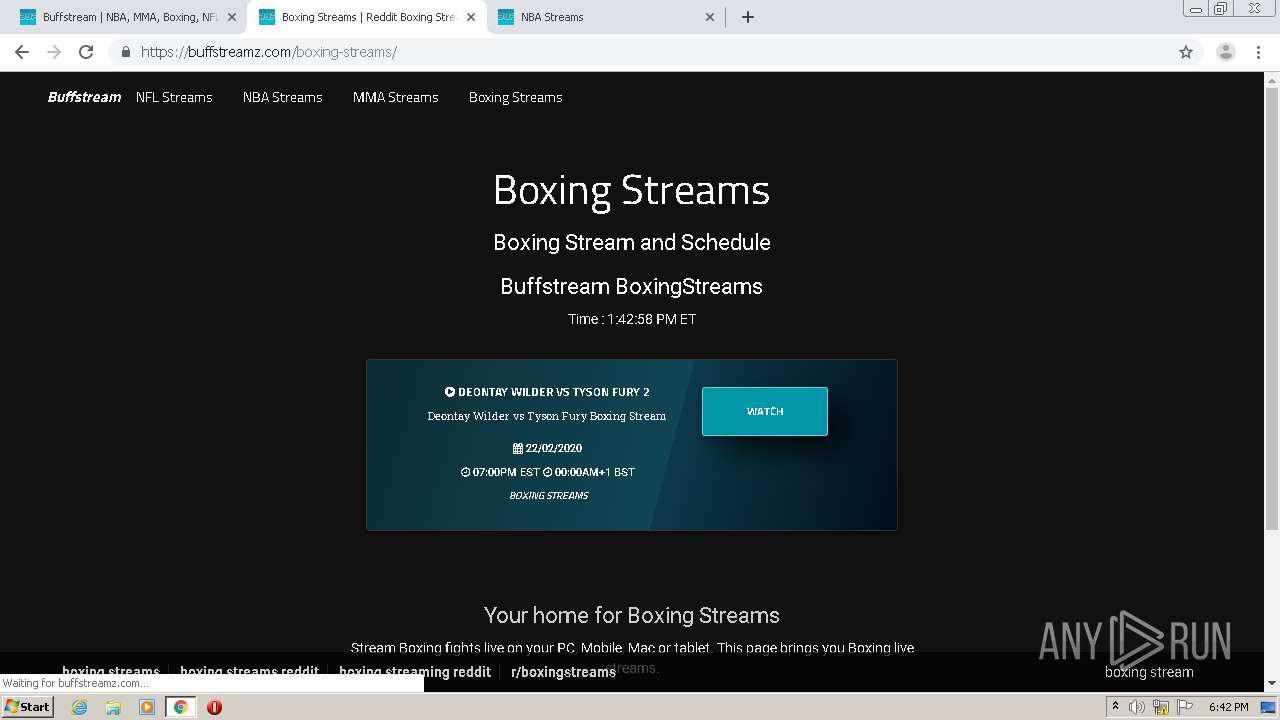View site info via the padlock icon
This screenshot has width=1280, height=720.
pos(125,52)
